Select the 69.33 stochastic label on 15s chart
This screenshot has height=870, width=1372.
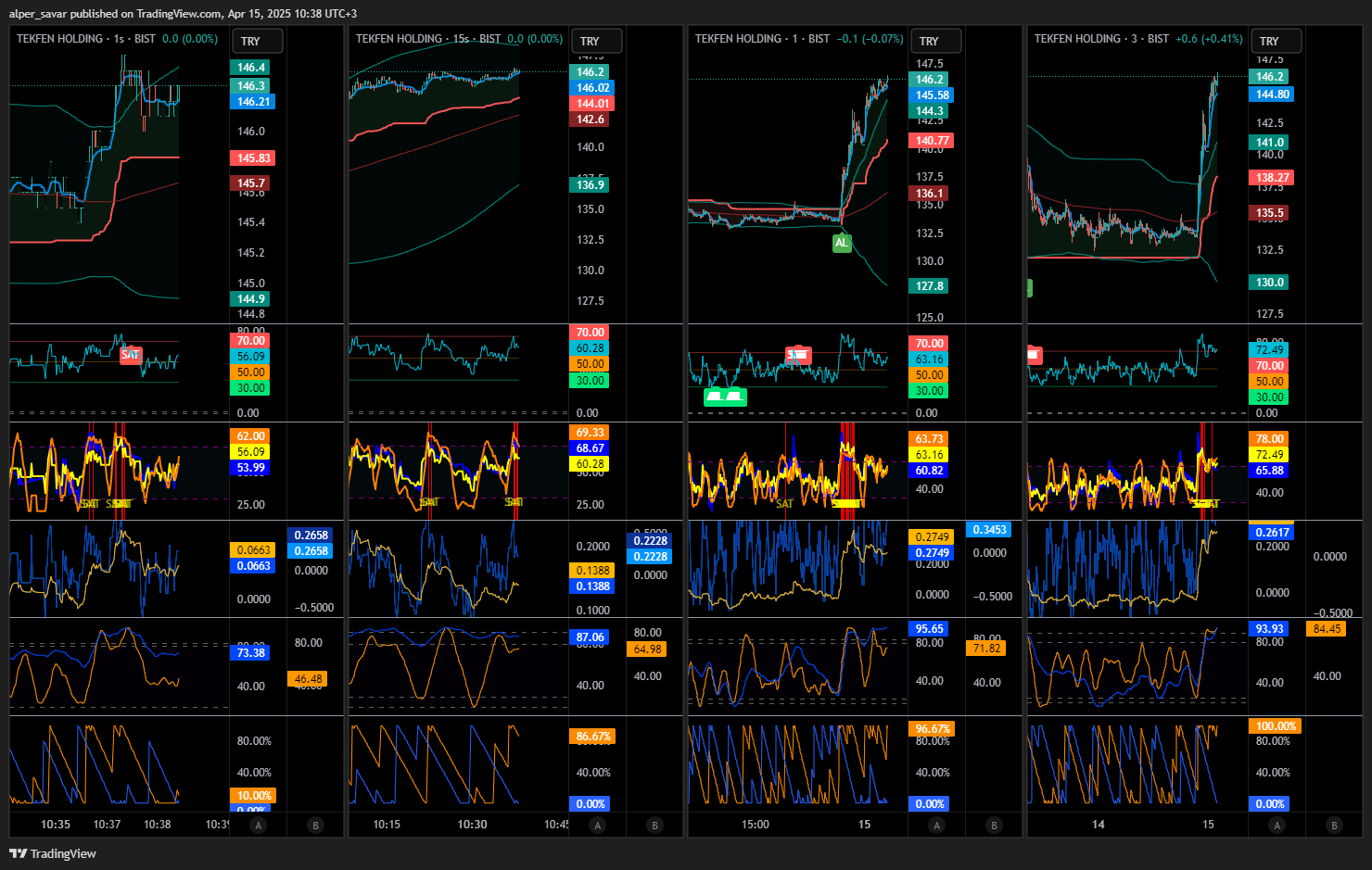590,433
